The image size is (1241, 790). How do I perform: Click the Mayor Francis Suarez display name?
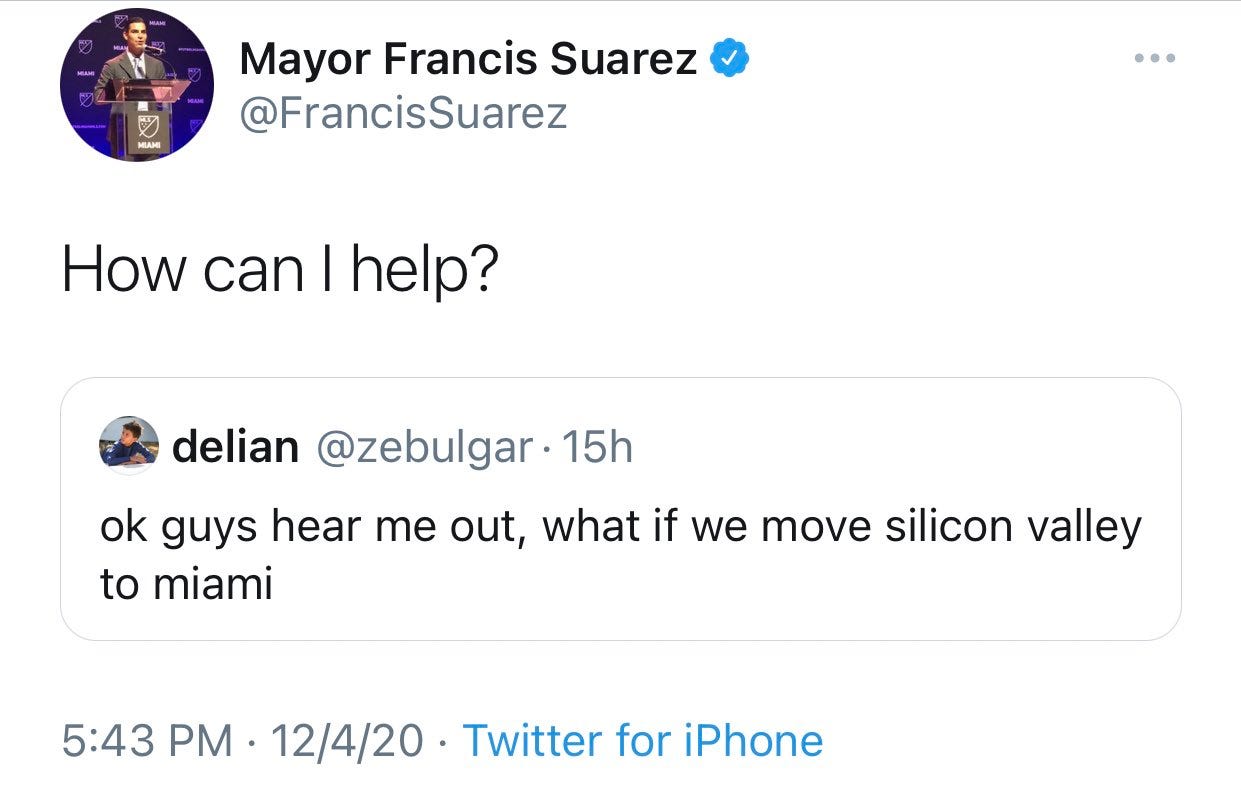point(469,63)
